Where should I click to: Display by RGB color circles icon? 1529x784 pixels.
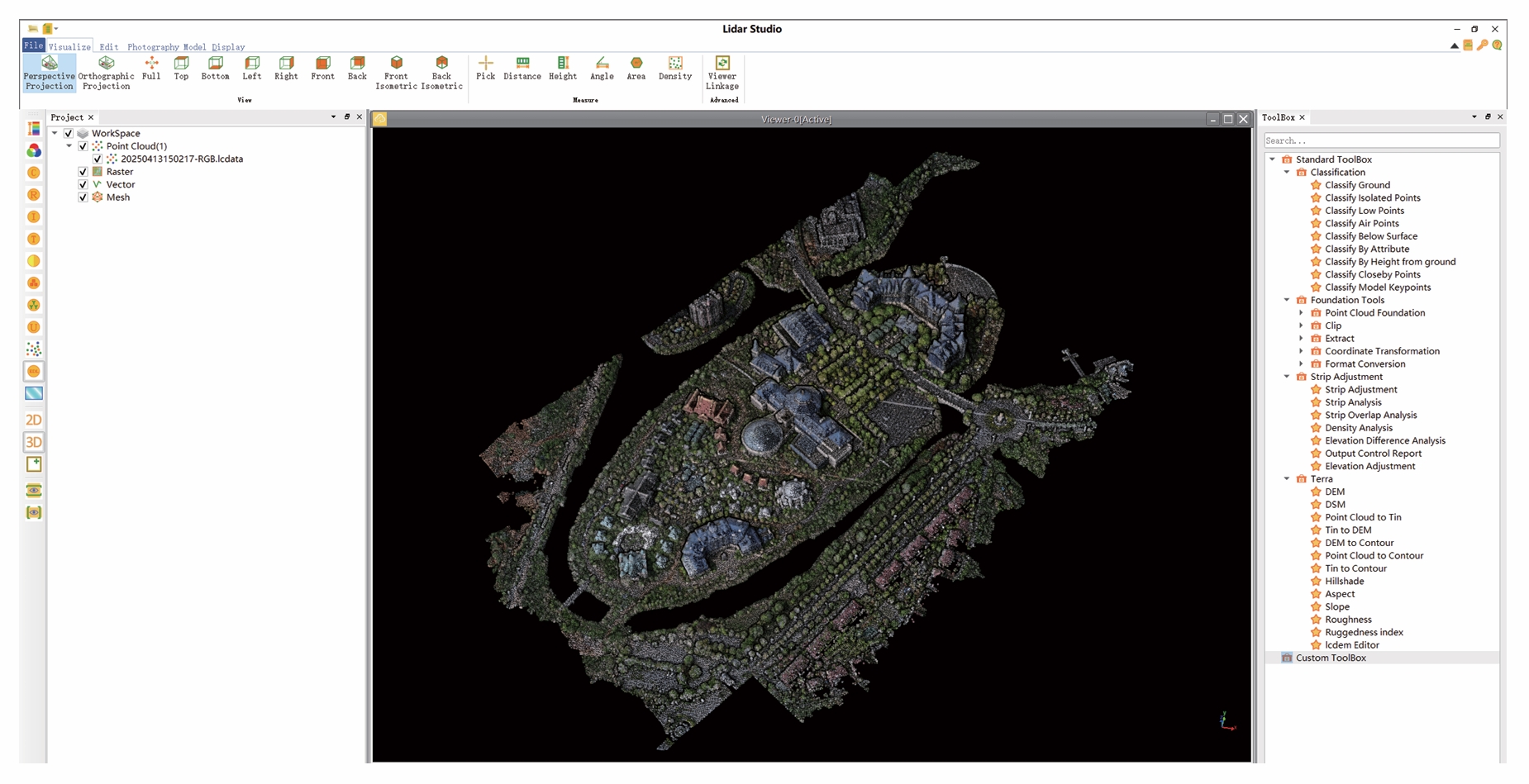34,150
